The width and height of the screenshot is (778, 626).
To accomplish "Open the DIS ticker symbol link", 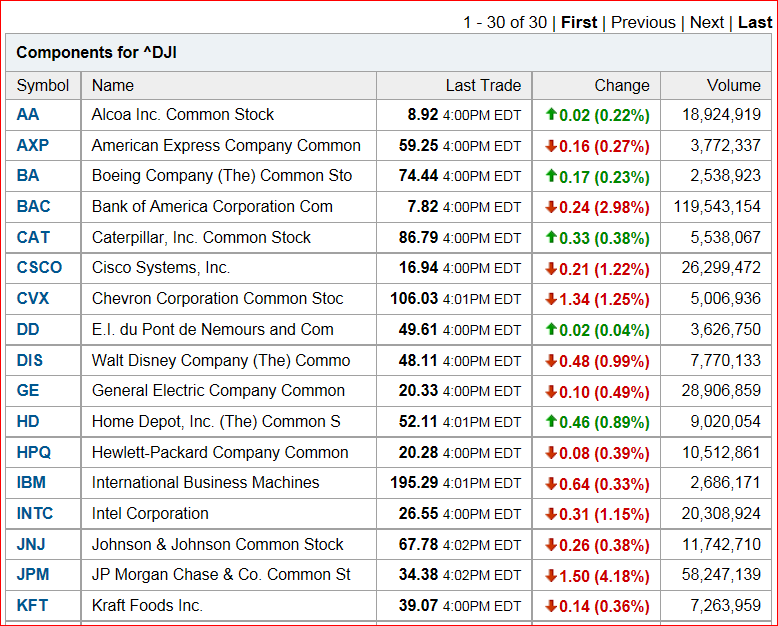I will [x=30, y=360].
